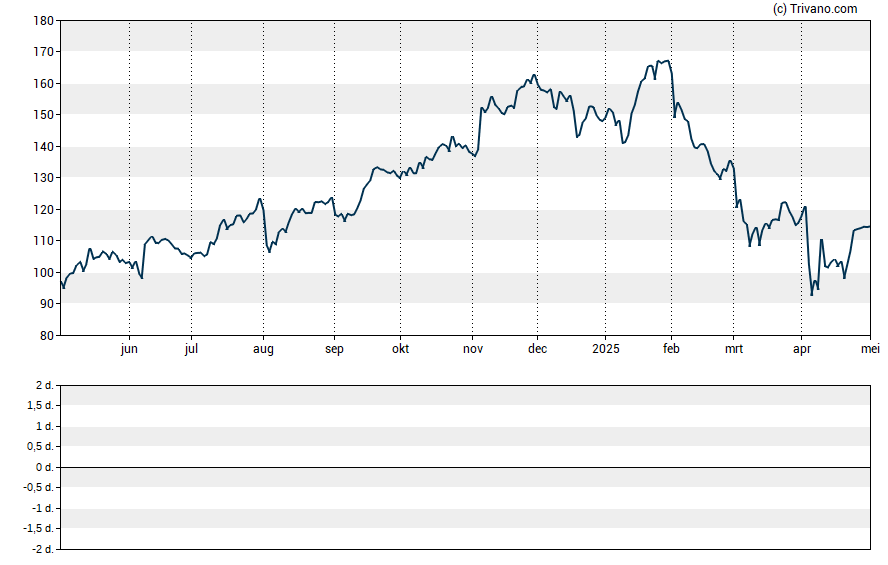
Task: Click the 'okt' month label
Action: 400,349
